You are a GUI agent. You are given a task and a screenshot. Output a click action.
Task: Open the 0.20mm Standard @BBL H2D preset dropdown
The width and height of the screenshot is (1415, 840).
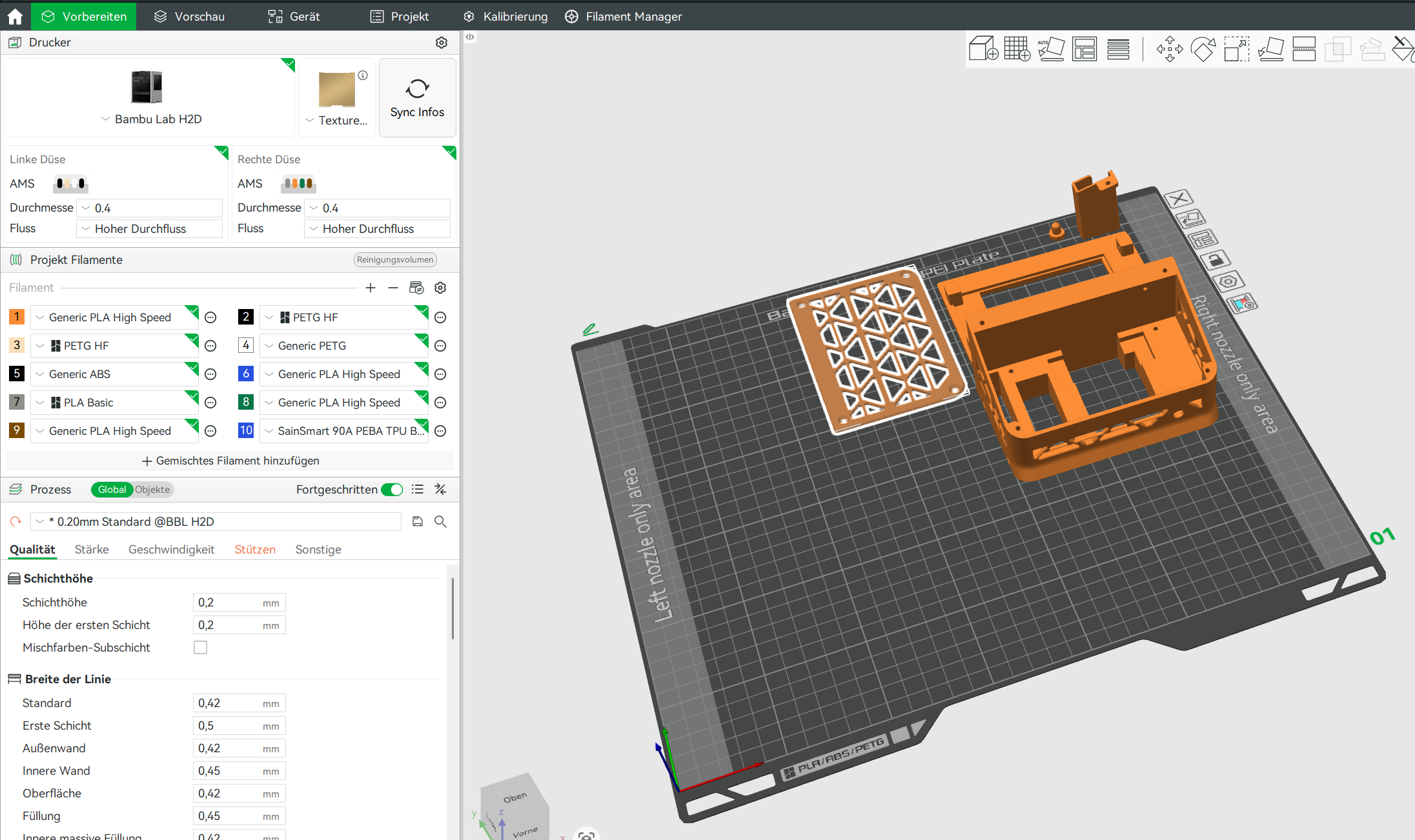coord(216,521)
